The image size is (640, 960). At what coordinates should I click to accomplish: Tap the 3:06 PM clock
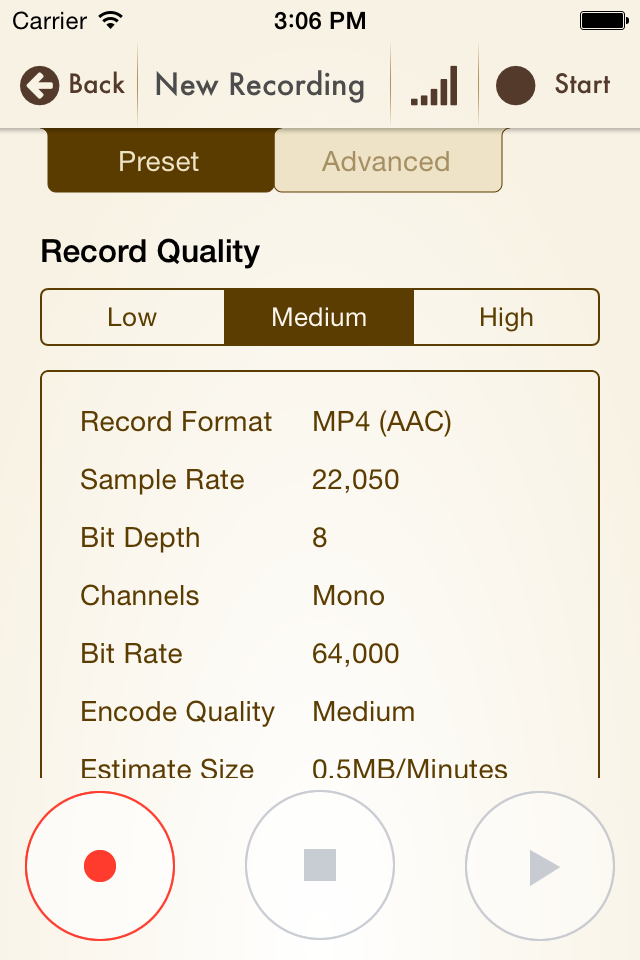[320, 21]
